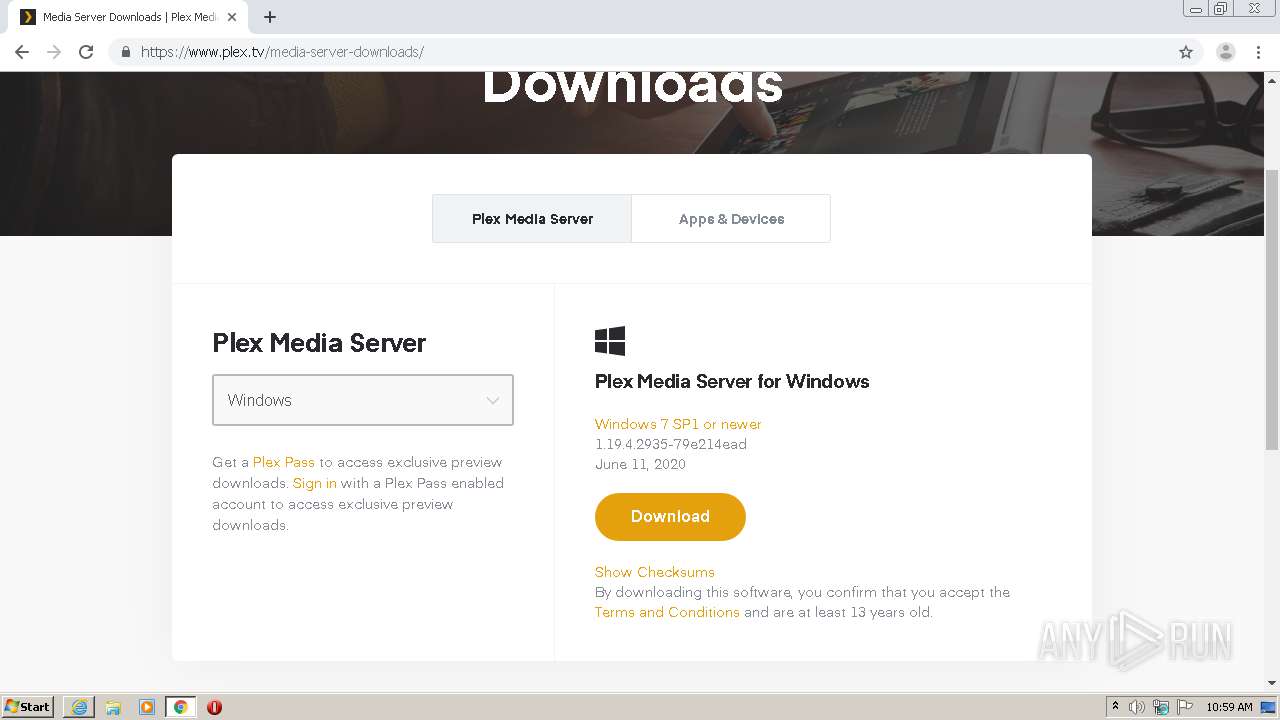Click the browser forward arrow
The width and height of the screenshot is (1280, 720).
(x=54, y=52)
